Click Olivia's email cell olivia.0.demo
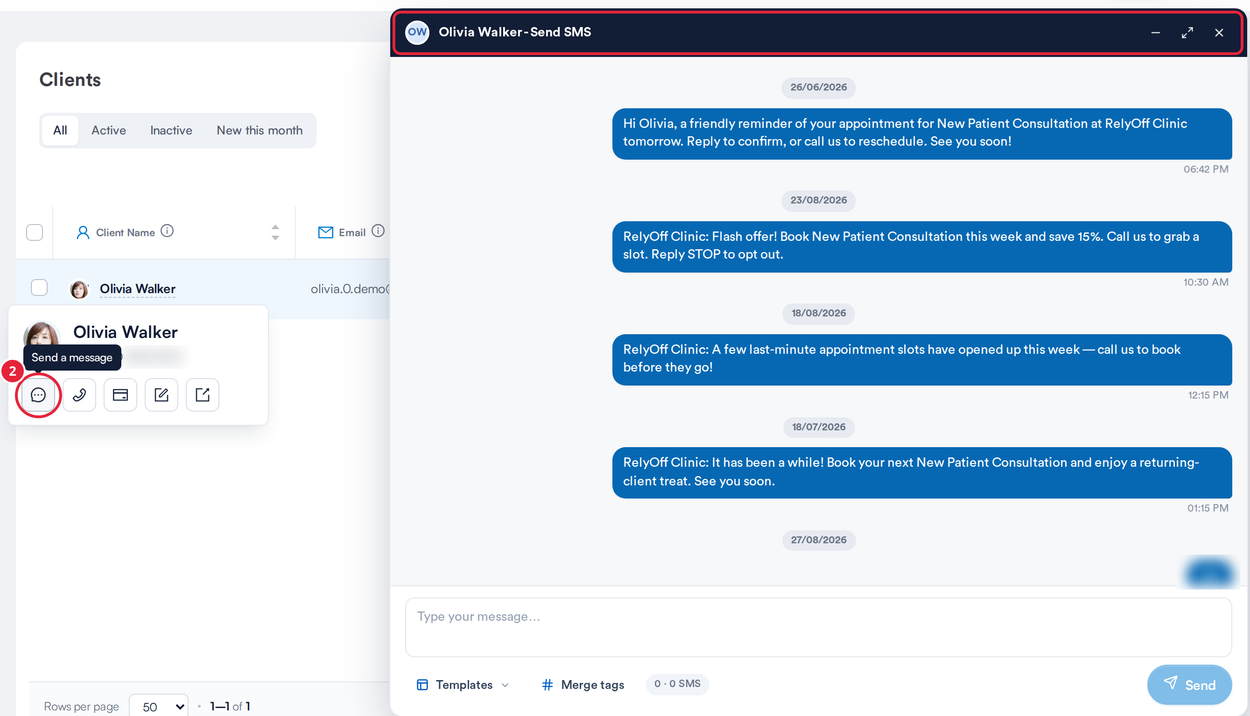1250x716 pixels. tap(349, 289)
